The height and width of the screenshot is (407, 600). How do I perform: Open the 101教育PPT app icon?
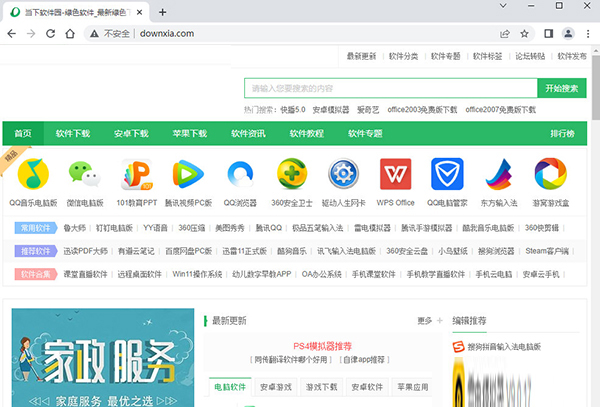136,174
